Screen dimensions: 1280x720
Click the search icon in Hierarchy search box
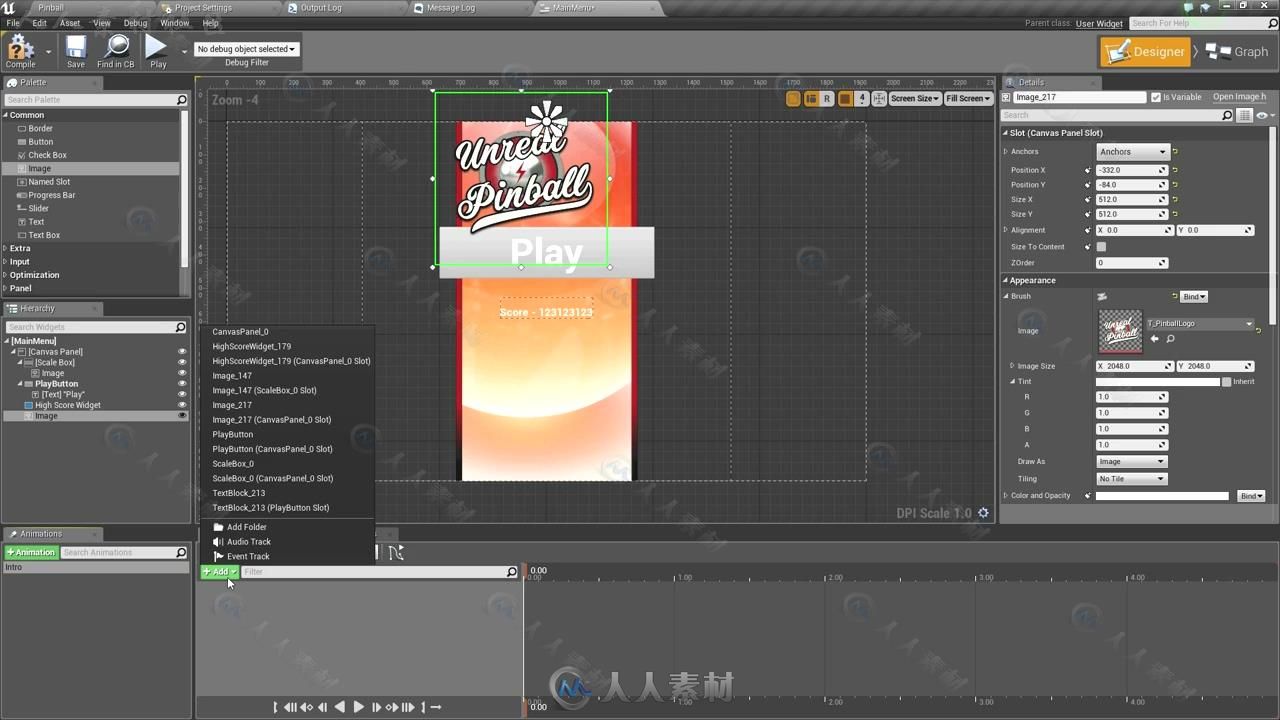tap(180, 327)
